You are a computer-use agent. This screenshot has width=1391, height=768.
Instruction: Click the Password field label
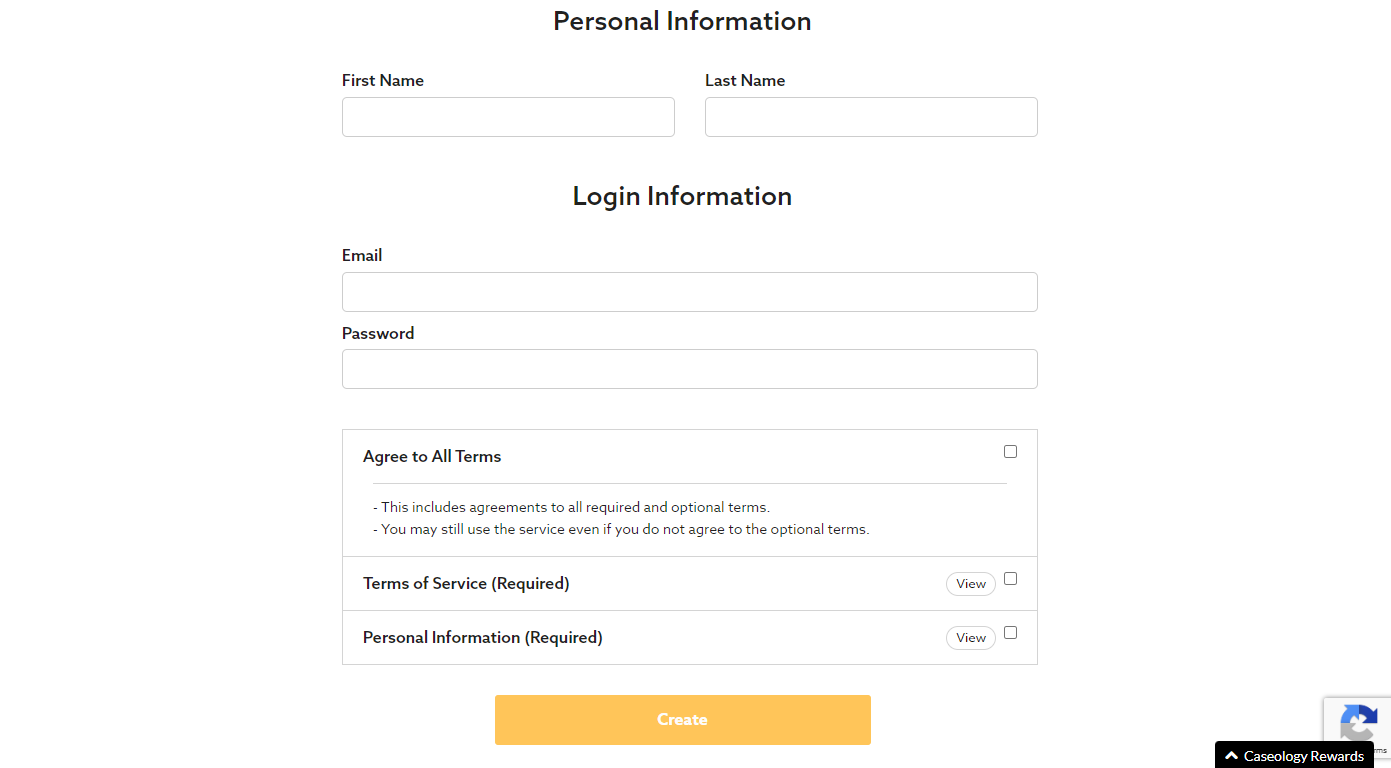378,333
